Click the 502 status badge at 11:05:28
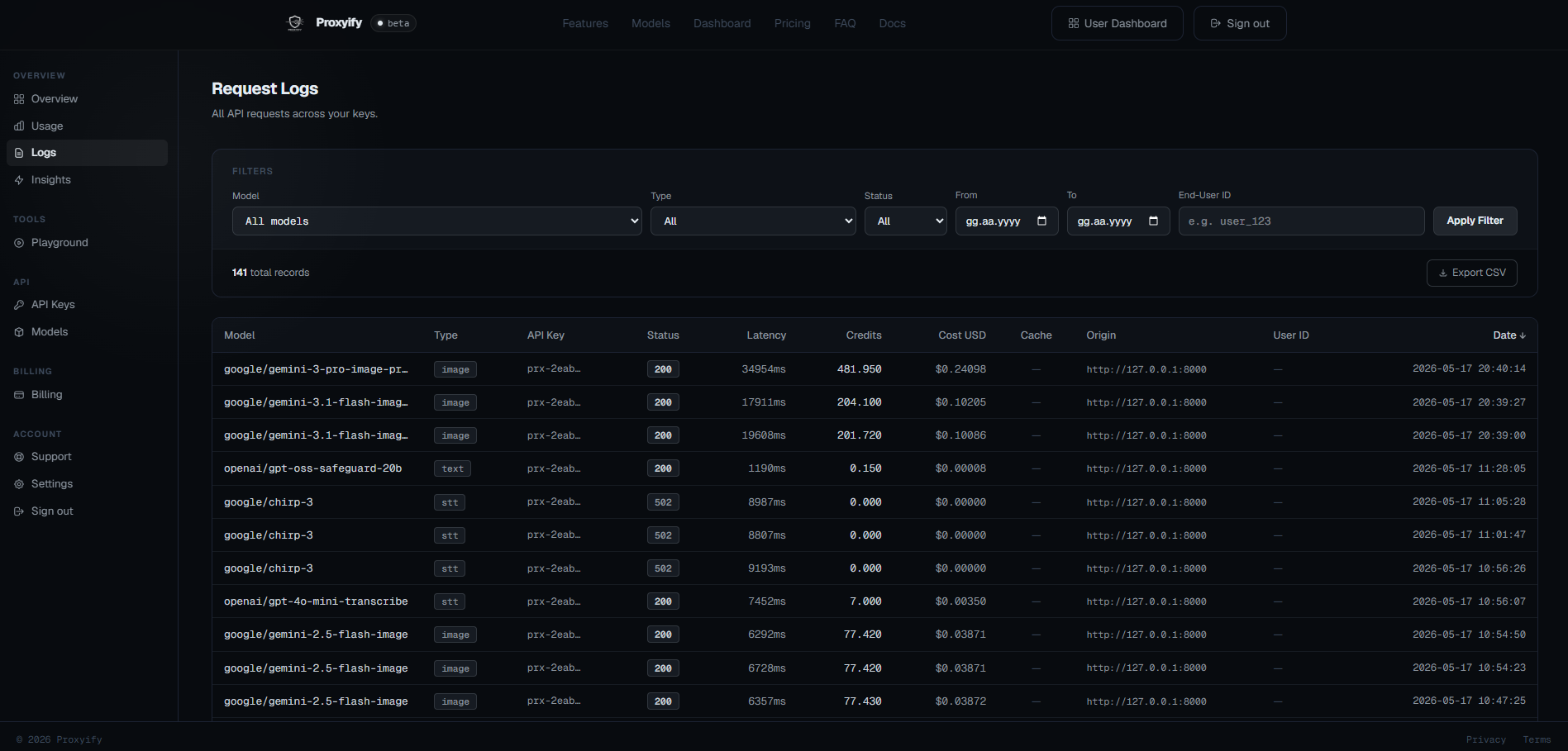The height and width of the screenshot is (751, 1568). pos(663,502)
